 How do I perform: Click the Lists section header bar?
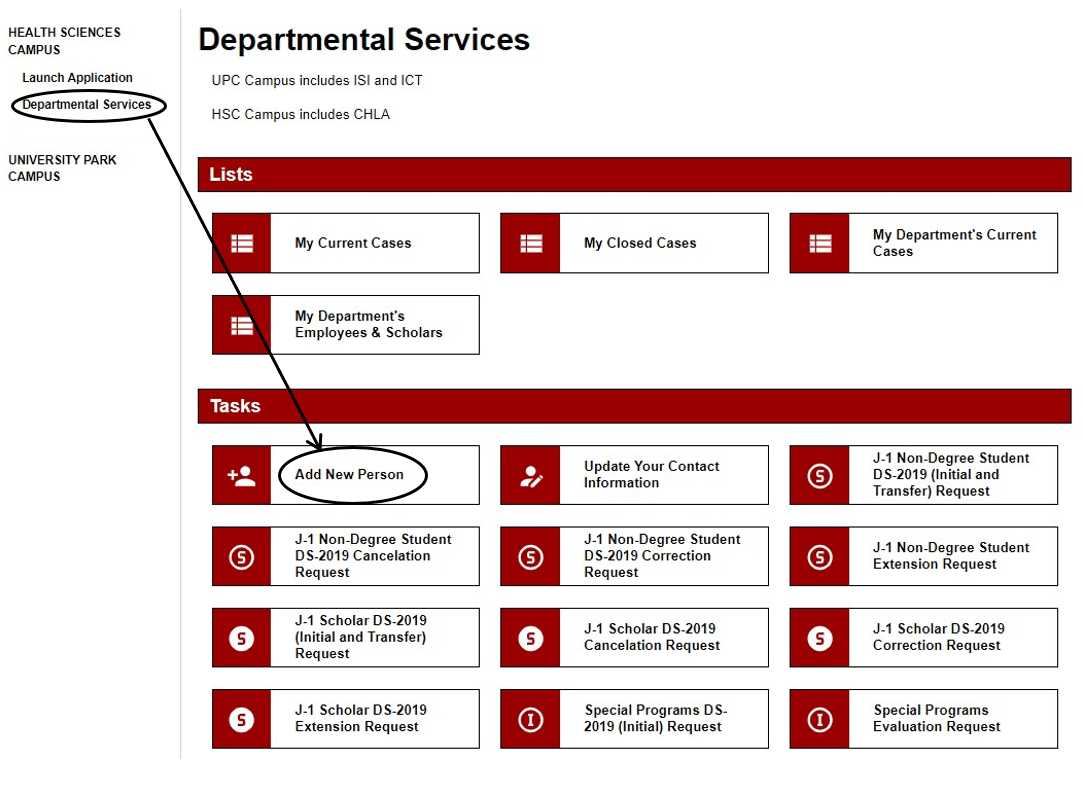[635, 175]
